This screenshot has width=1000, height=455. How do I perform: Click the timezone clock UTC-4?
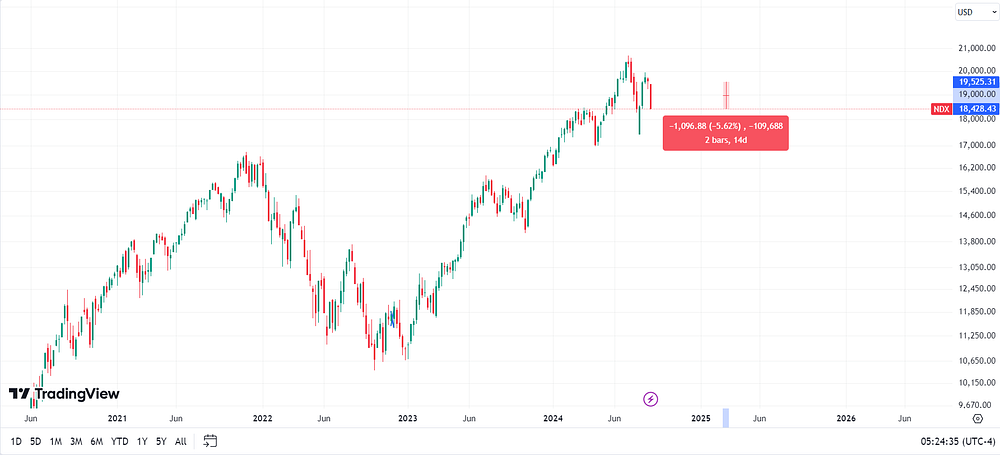(957, 441)
